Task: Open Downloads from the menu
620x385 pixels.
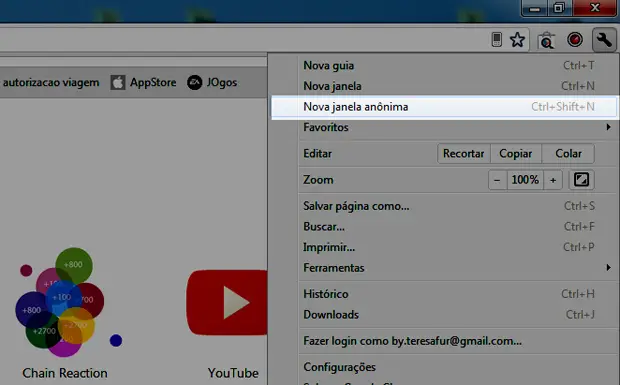Action: point(444,314)
